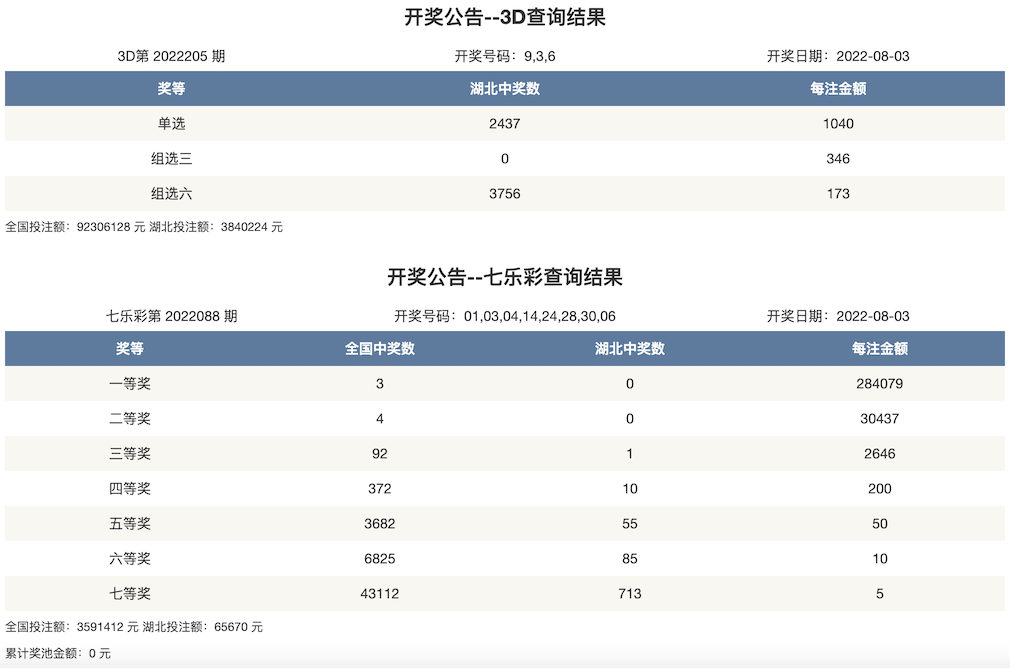Click 七等奖 prize amount 5

(x=879, y=593)
